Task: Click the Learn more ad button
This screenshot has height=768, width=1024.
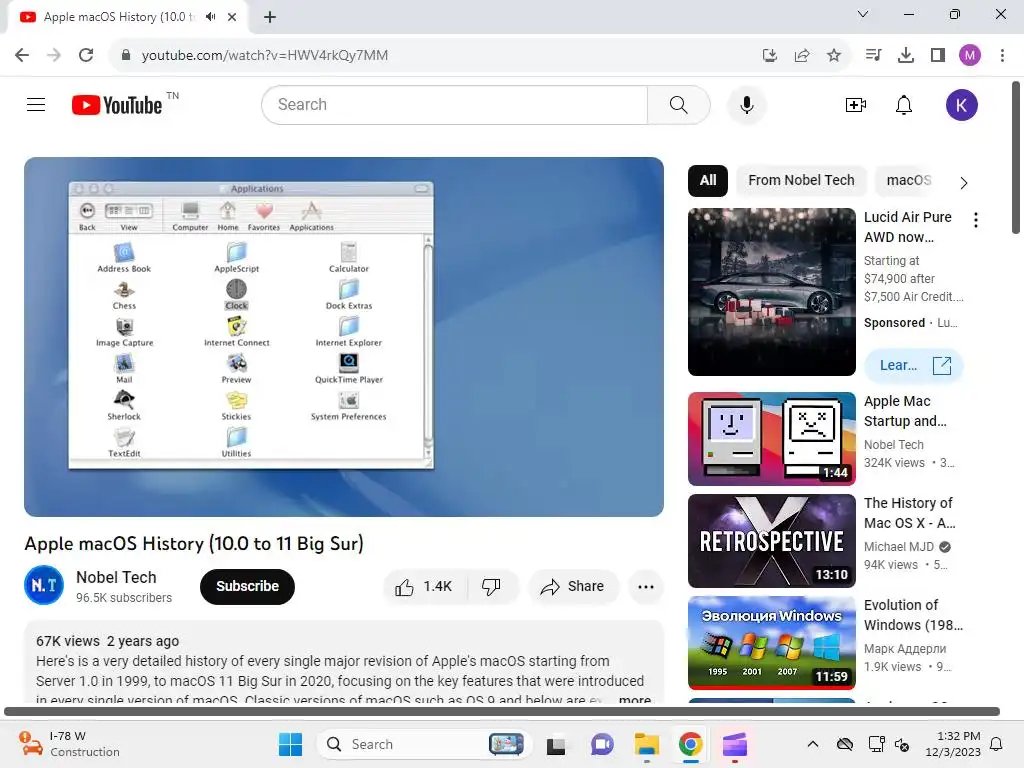Action: coord(914,366)
